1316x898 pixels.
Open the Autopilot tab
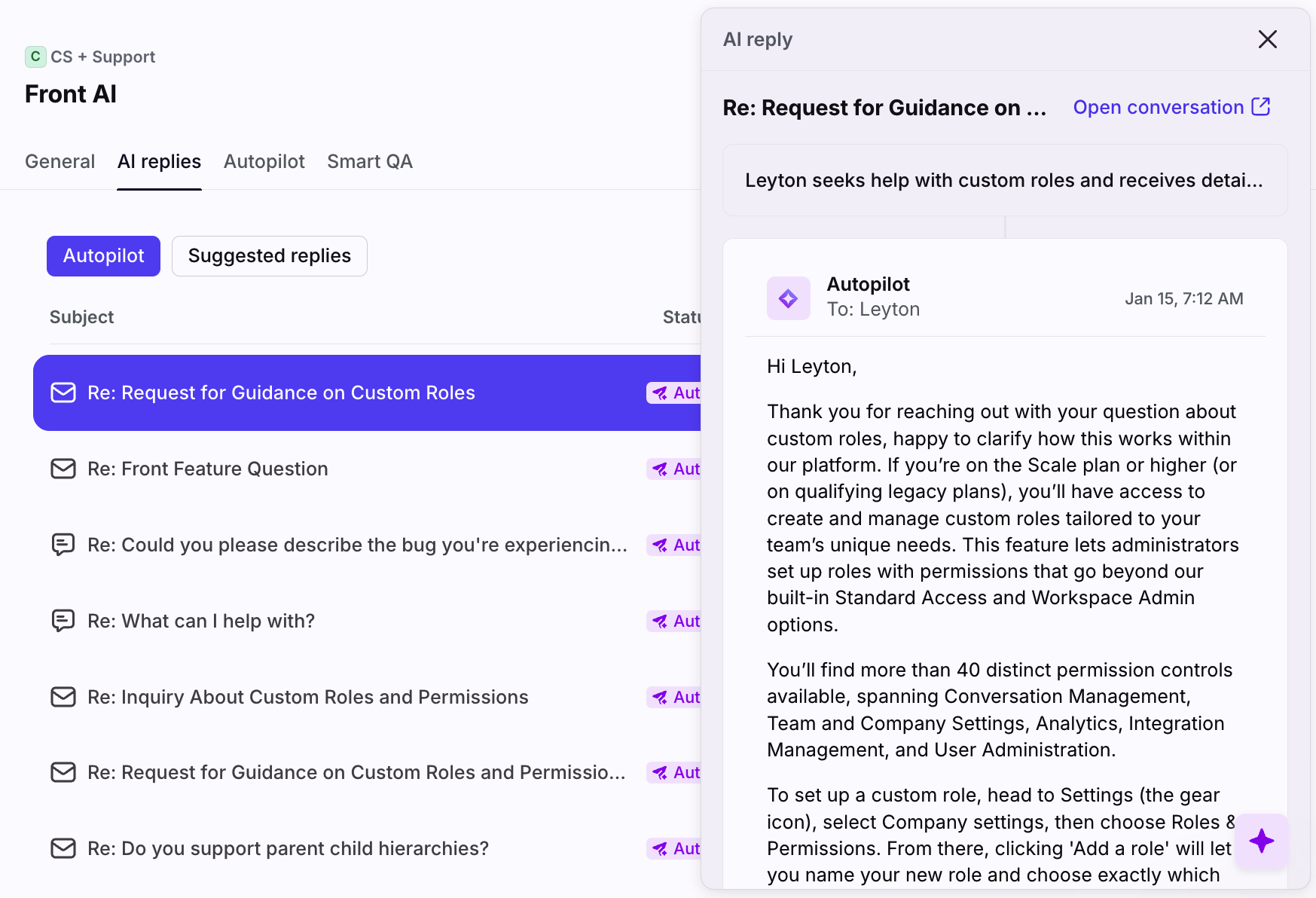[264, 161]
